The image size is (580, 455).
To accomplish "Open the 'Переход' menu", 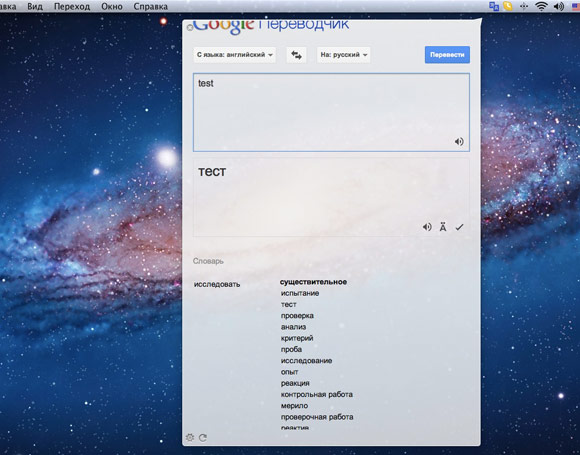I will pyautogui.click(x=72, y=6).
